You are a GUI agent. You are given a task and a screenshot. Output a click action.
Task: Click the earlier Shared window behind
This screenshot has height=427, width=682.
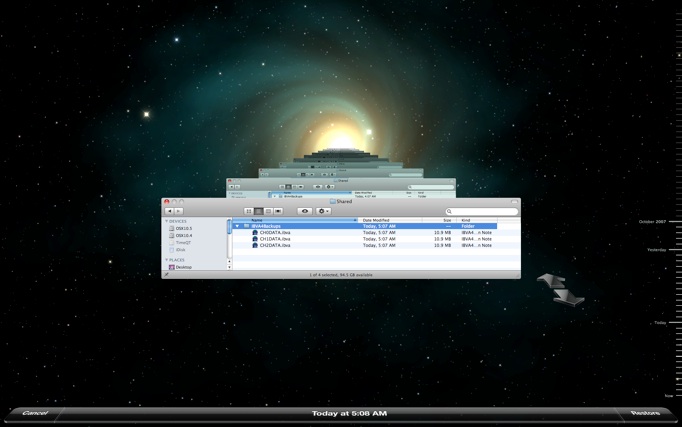coord(341,187)
